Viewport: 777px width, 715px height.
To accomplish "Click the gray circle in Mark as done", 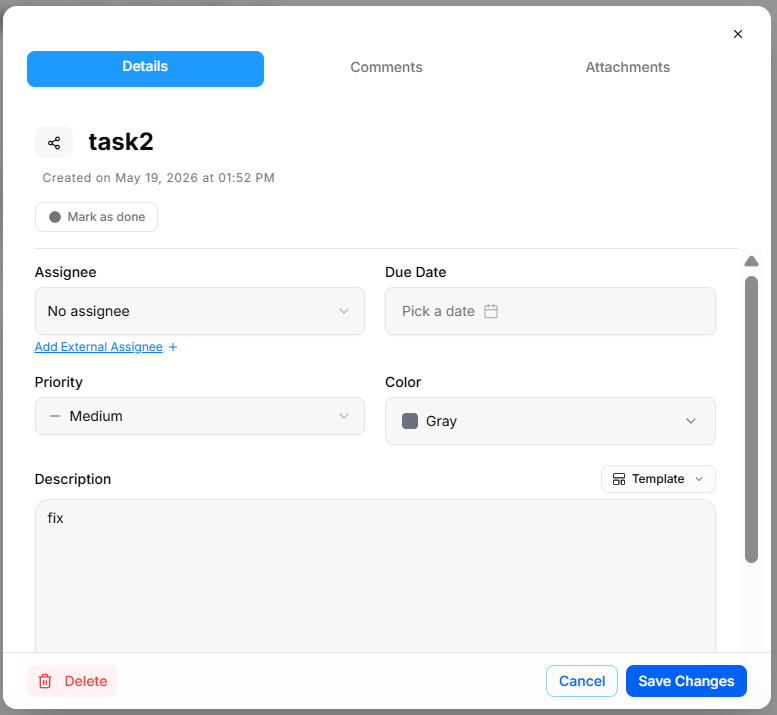I will (55, 217).
